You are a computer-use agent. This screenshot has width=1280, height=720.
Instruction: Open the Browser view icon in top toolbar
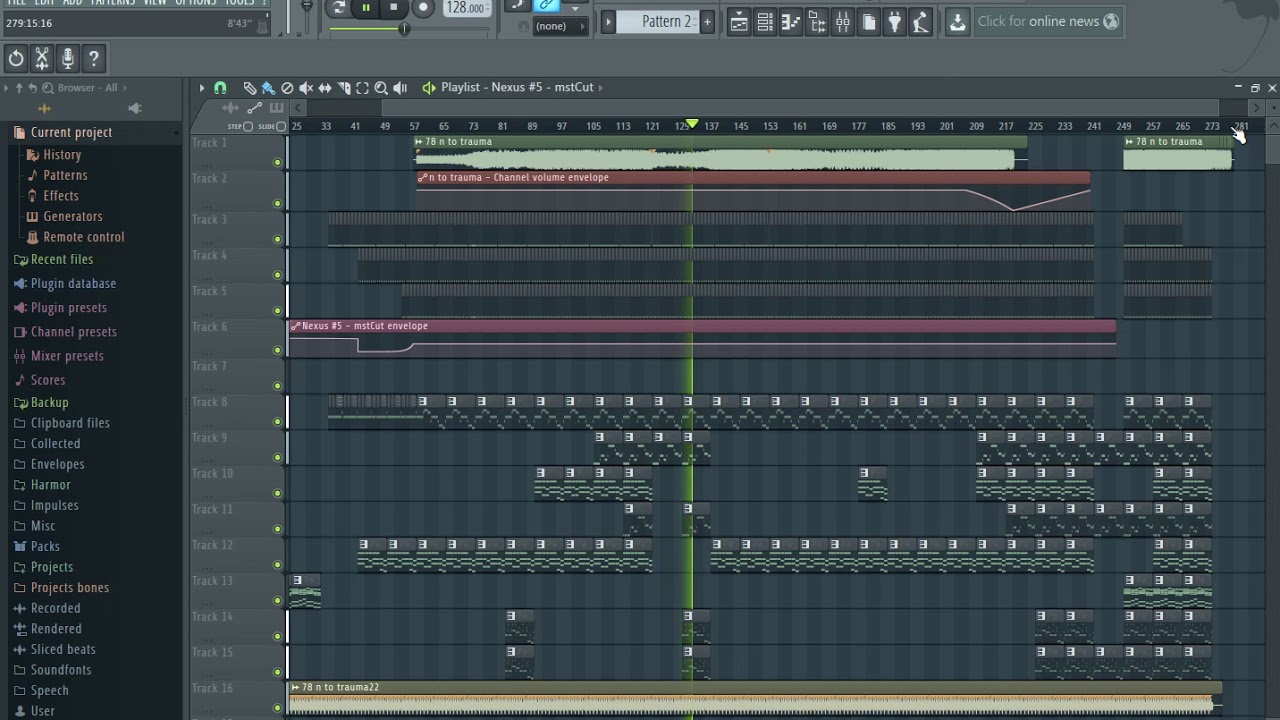817,21
